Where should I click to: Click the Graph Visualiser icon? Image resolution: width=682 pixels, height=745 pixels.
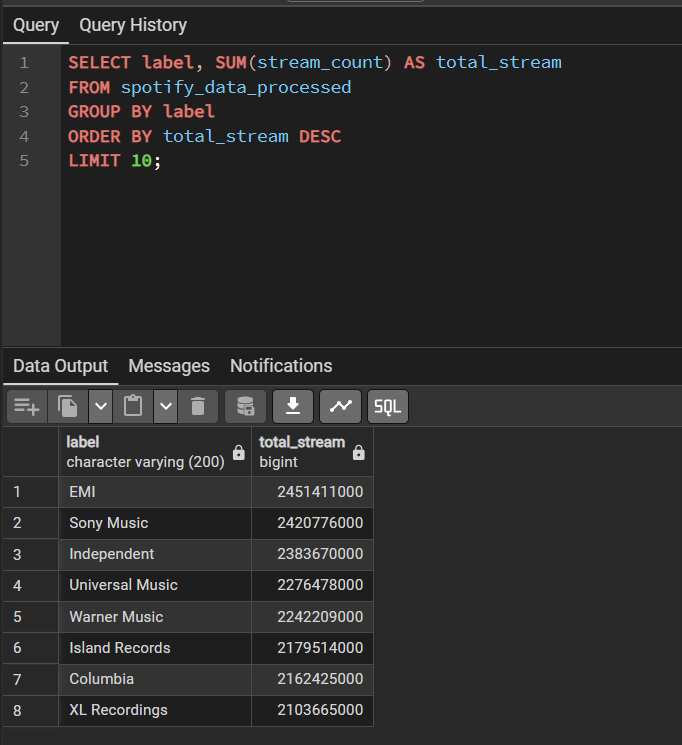(340, 407)
